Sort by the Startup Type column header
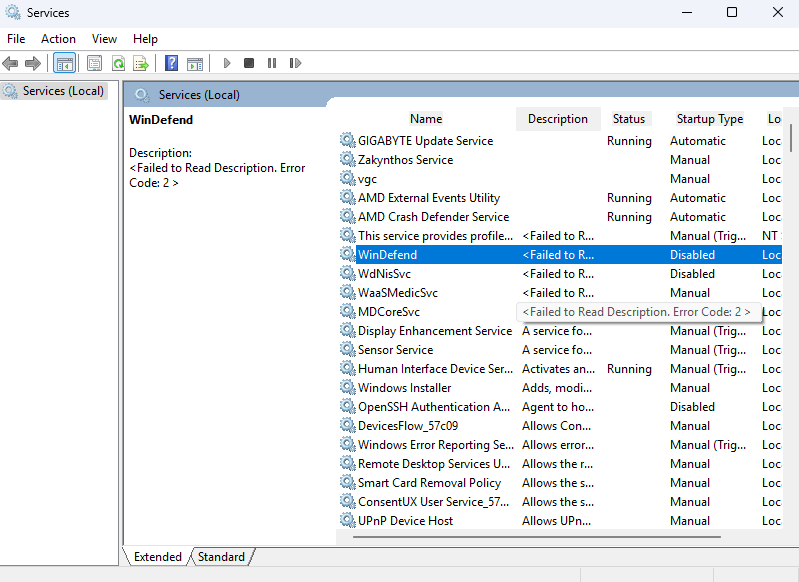The width and height of the screenshot is (799, 582). pyautogui.click(x=710, y=119)
